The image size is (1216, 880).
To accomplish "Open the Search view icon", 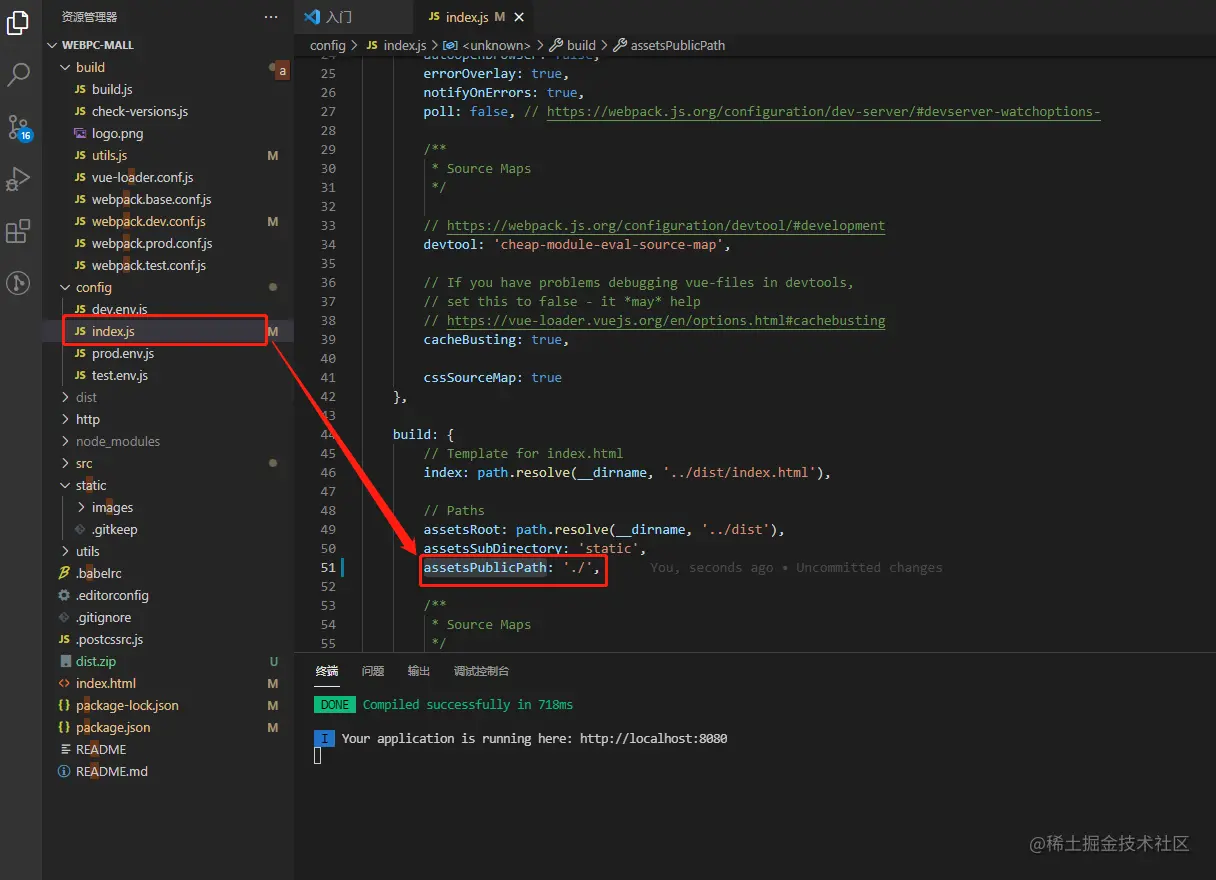I will (x=18, y=75).
